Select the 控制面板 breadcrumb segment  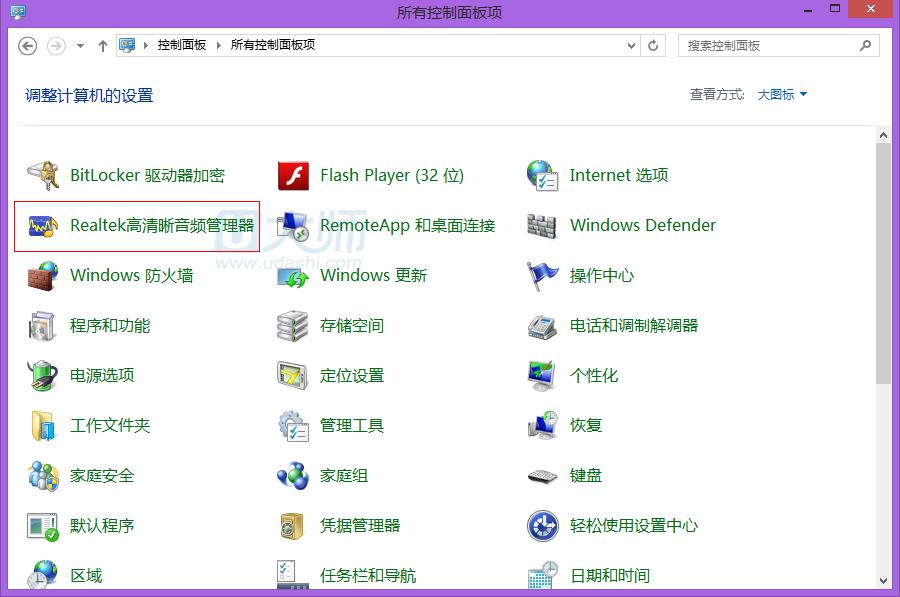tap(181, 45)
